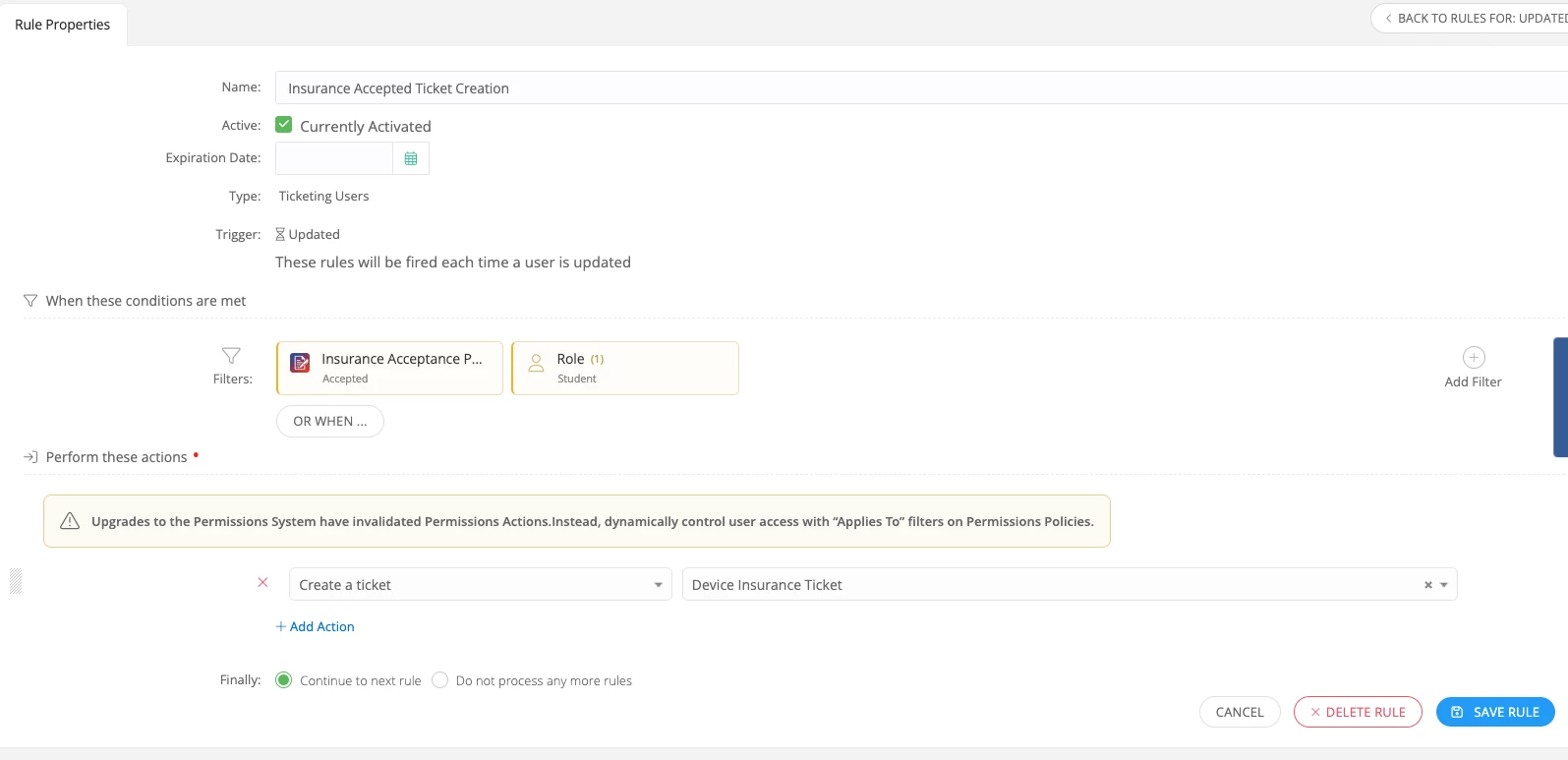
Task: Remove the Create a ticket action
Action: 262,583
